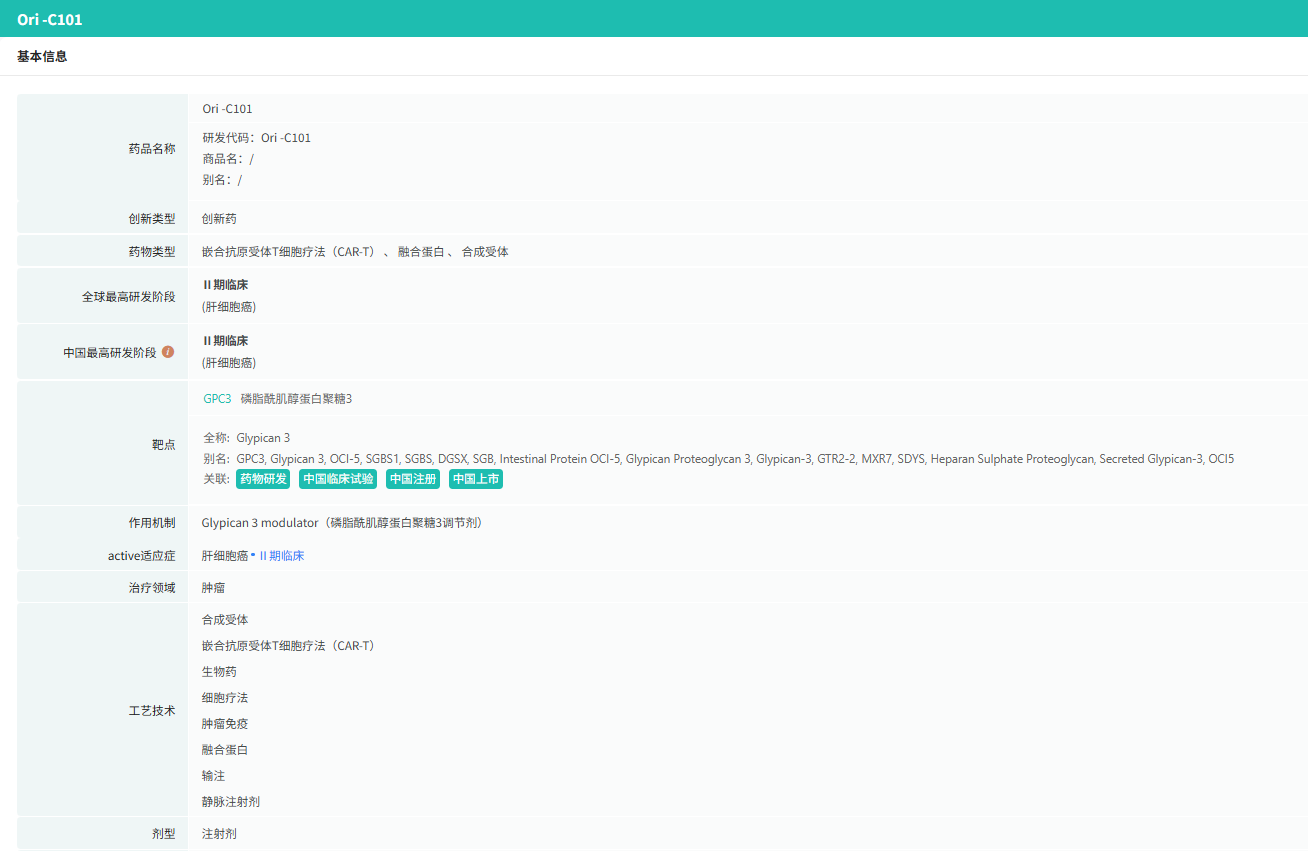Select the 治疗领域 row label
This screenshot has height=851, width=1308.
point(152,588)
